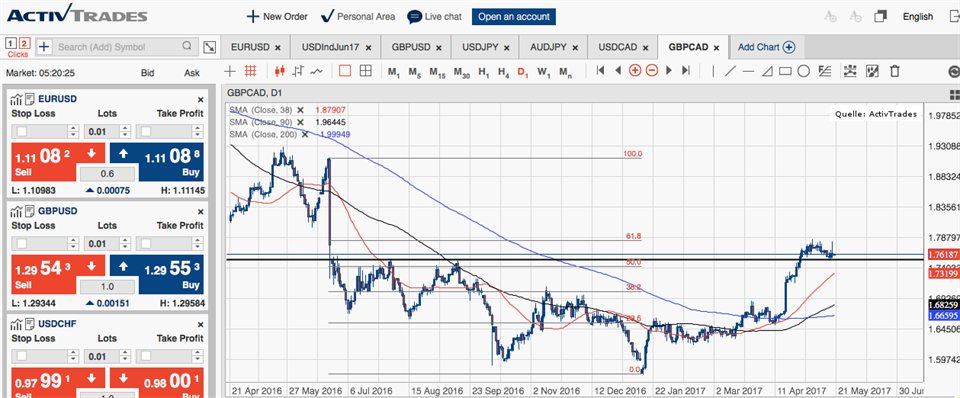Select the trend line drawing tool
The image size is (960, 398).
(730, 71)
